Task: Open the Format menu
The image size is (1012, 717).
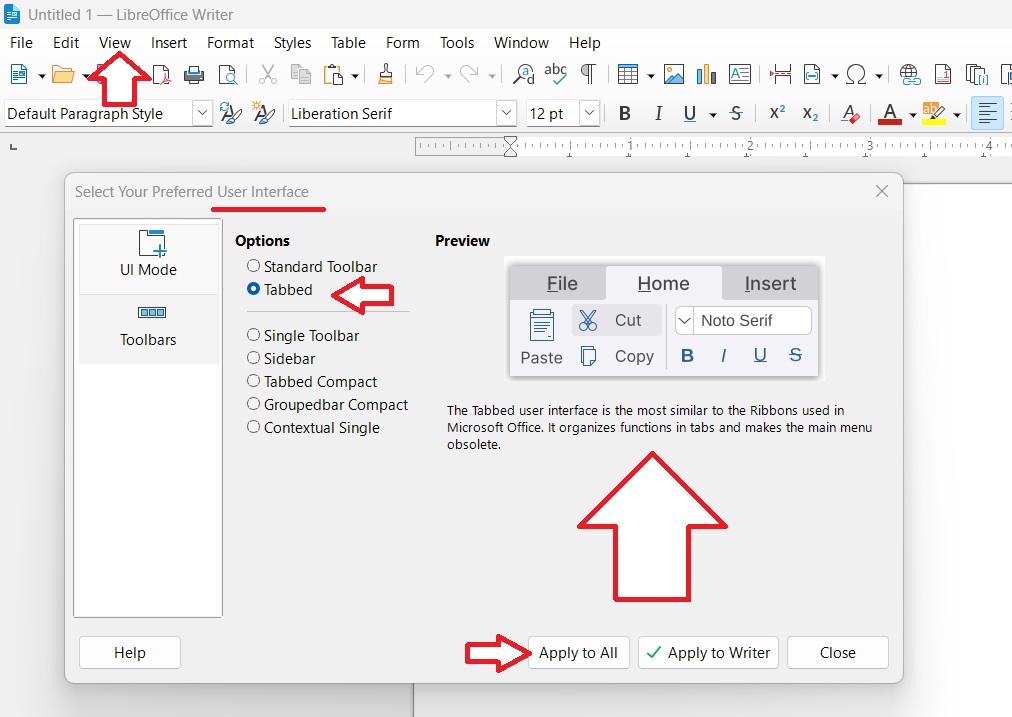Action: point(230,43)
